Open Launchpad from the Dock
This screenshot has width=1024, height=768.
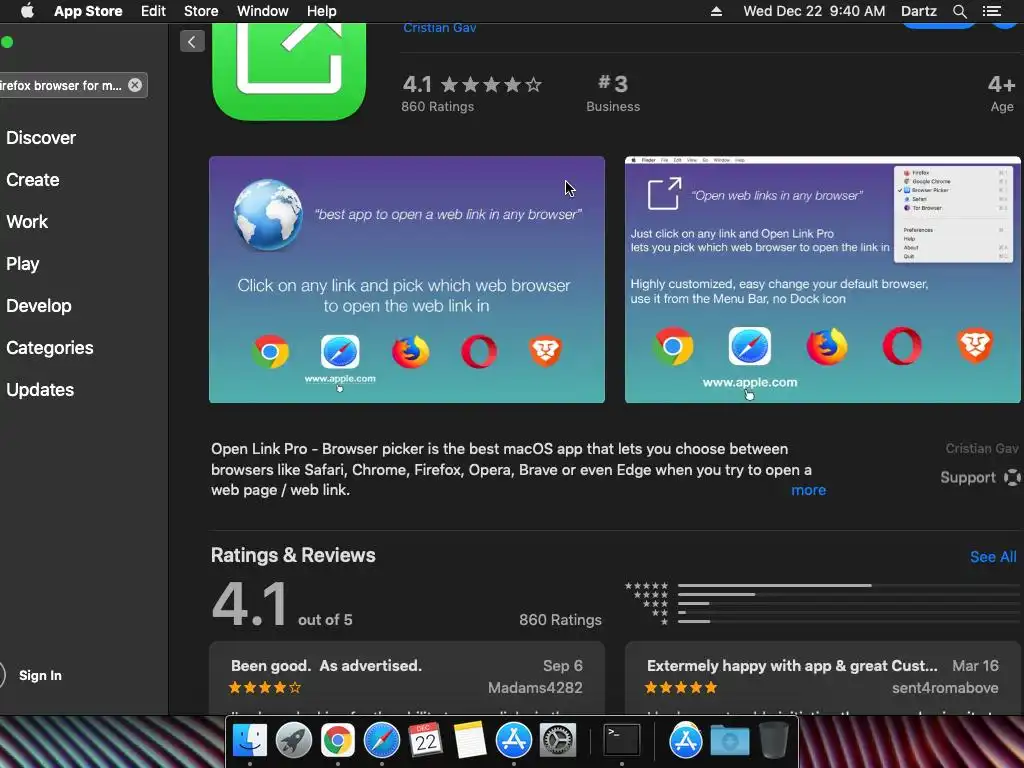pyautogui.click(x=293, y=741)
